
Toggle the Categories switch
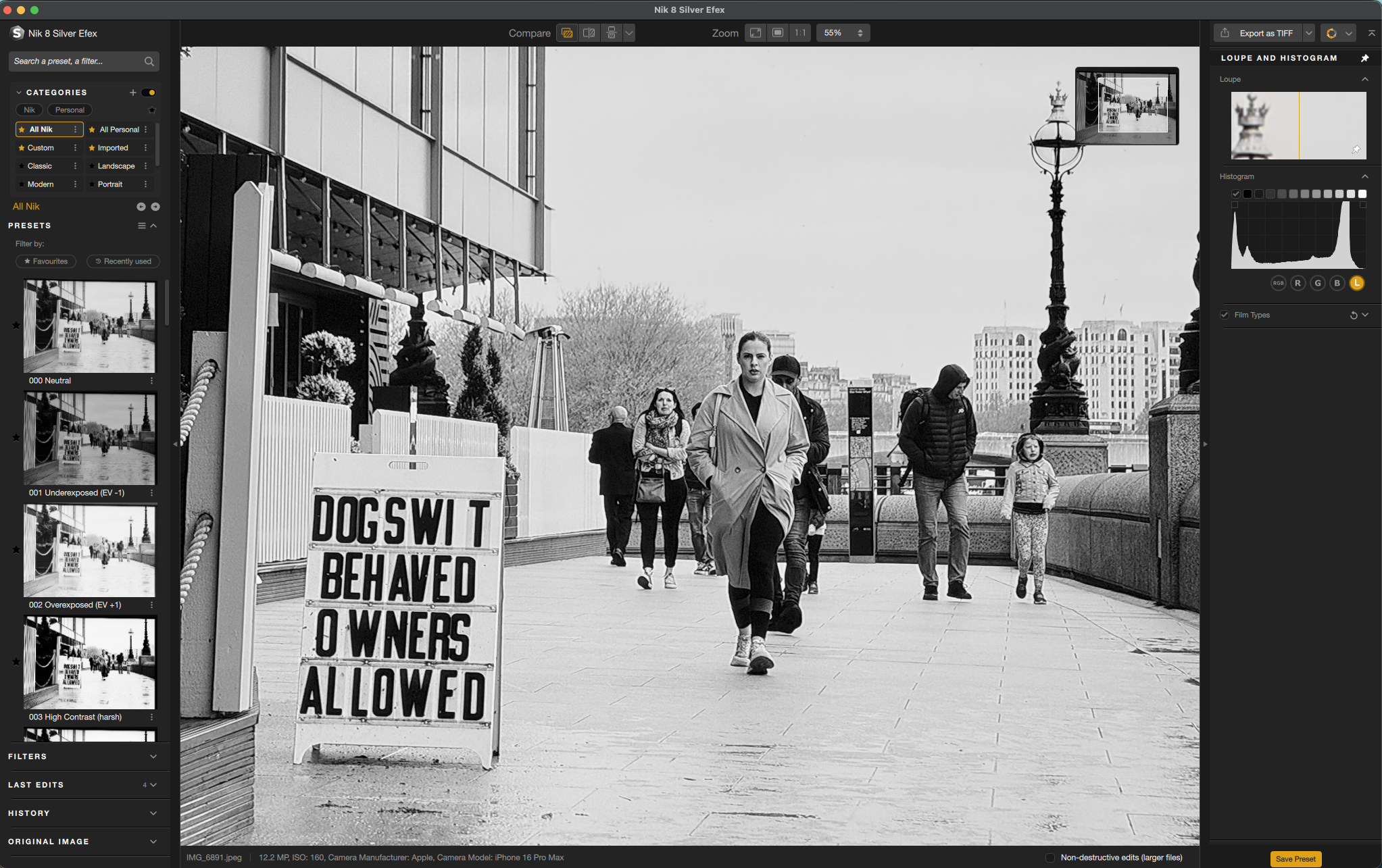coord(149,93)
